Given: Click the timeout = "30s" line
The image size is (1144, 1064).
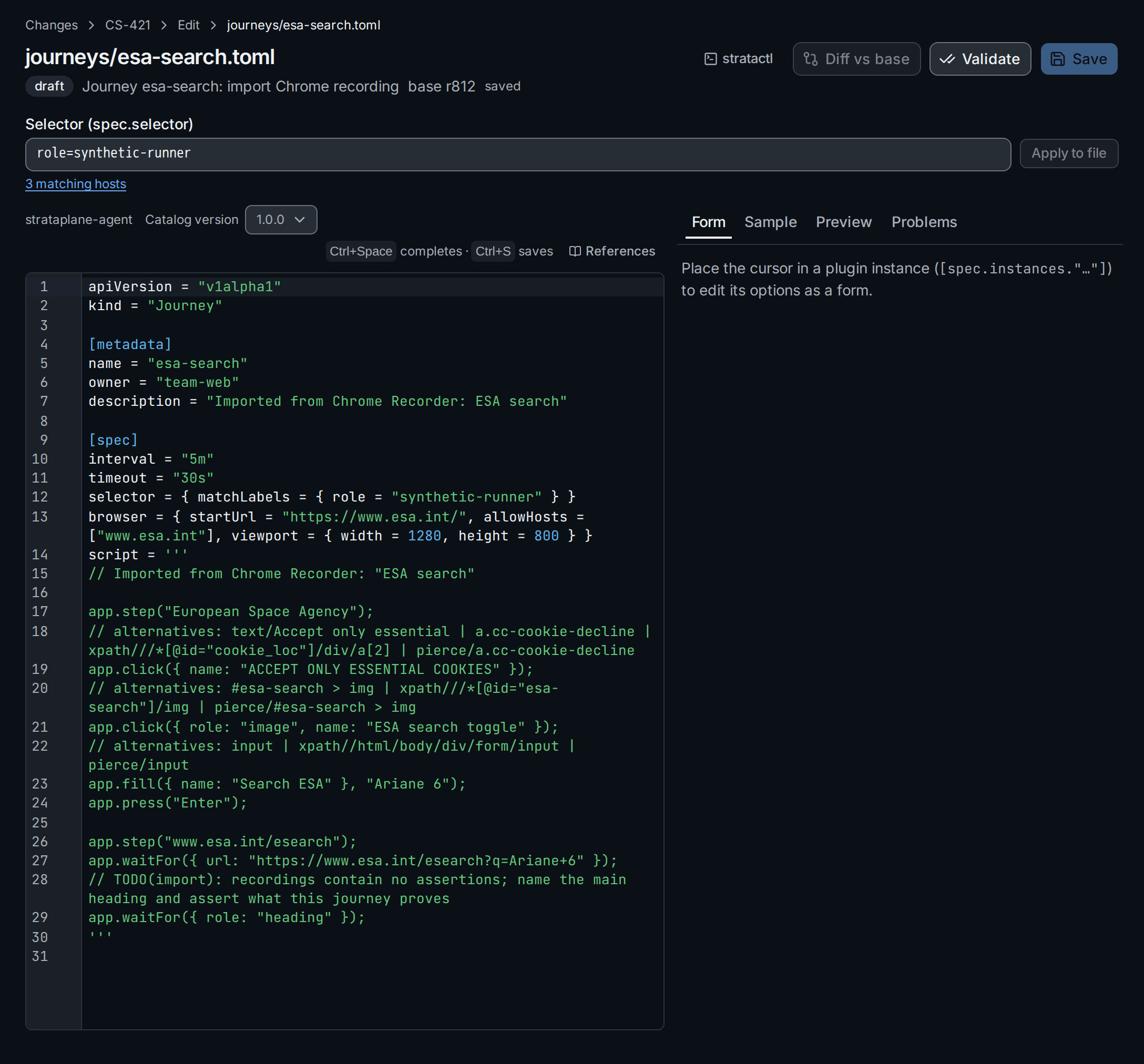Looking at the screenshot, I should [x=151, y=478].
